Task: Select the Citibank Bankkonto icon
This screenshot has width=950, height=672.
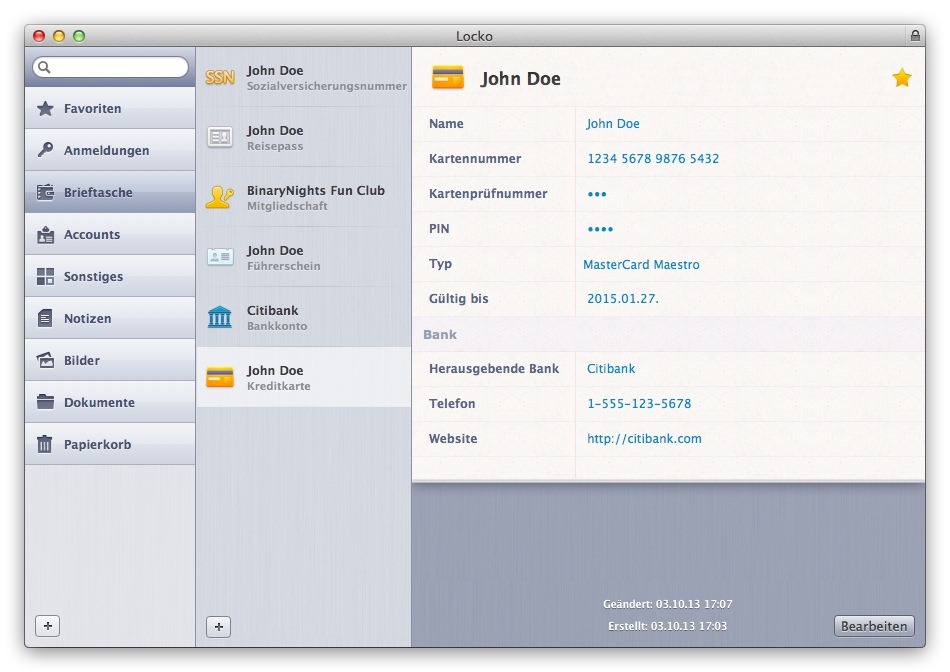Action: pos(220,317)
